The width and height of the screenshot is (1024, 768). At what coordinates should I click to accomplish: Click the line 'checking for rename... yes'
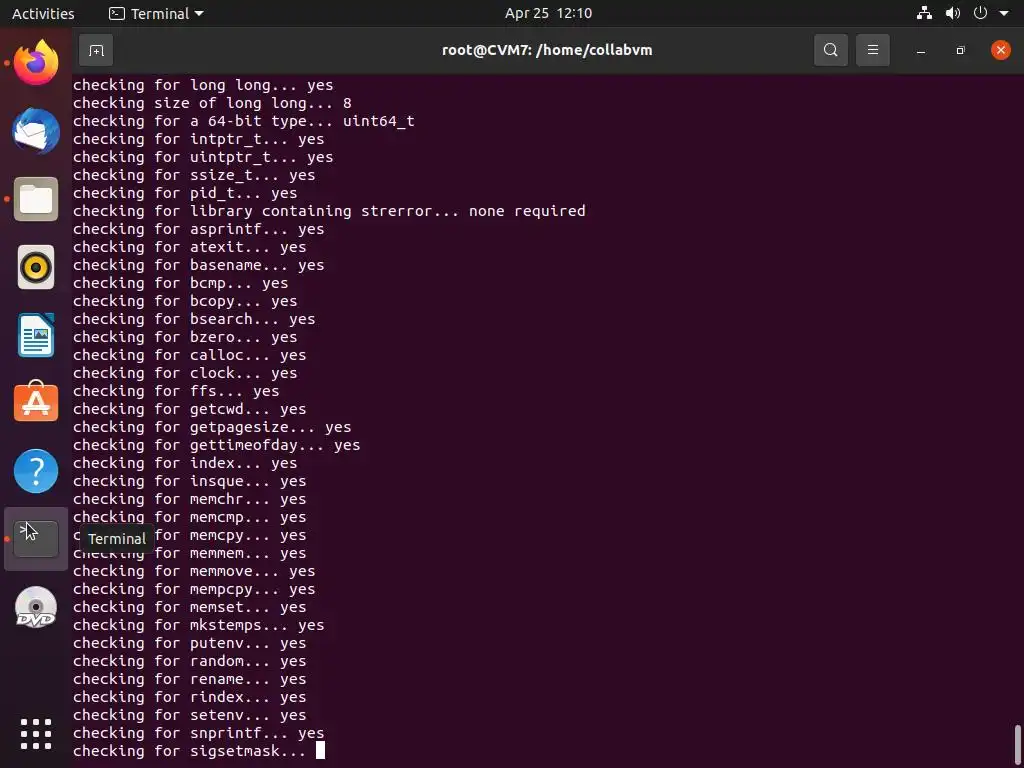click(189, 679)
